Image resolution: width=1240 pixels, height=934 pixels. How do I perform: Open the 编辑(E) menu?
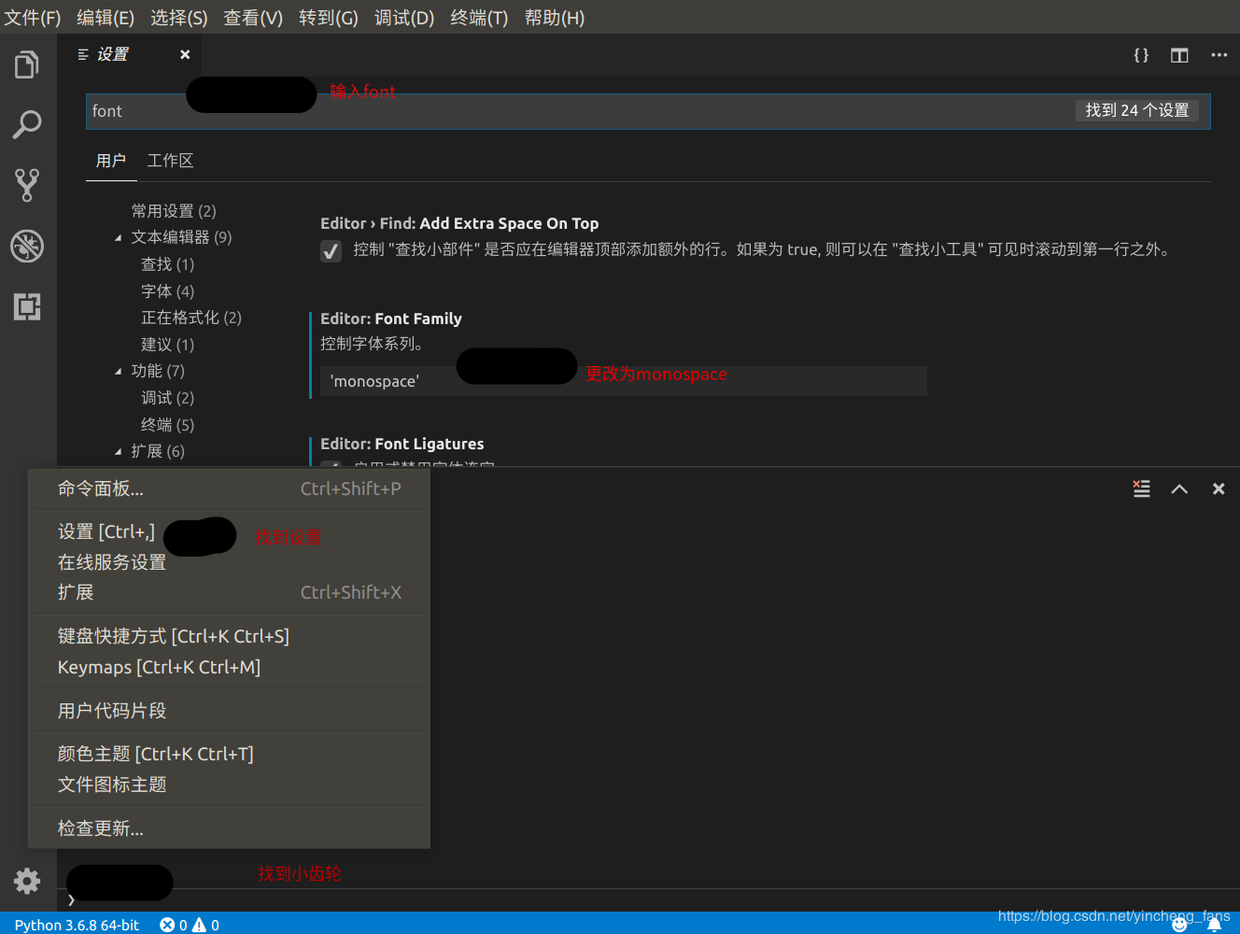pos(105,17)
